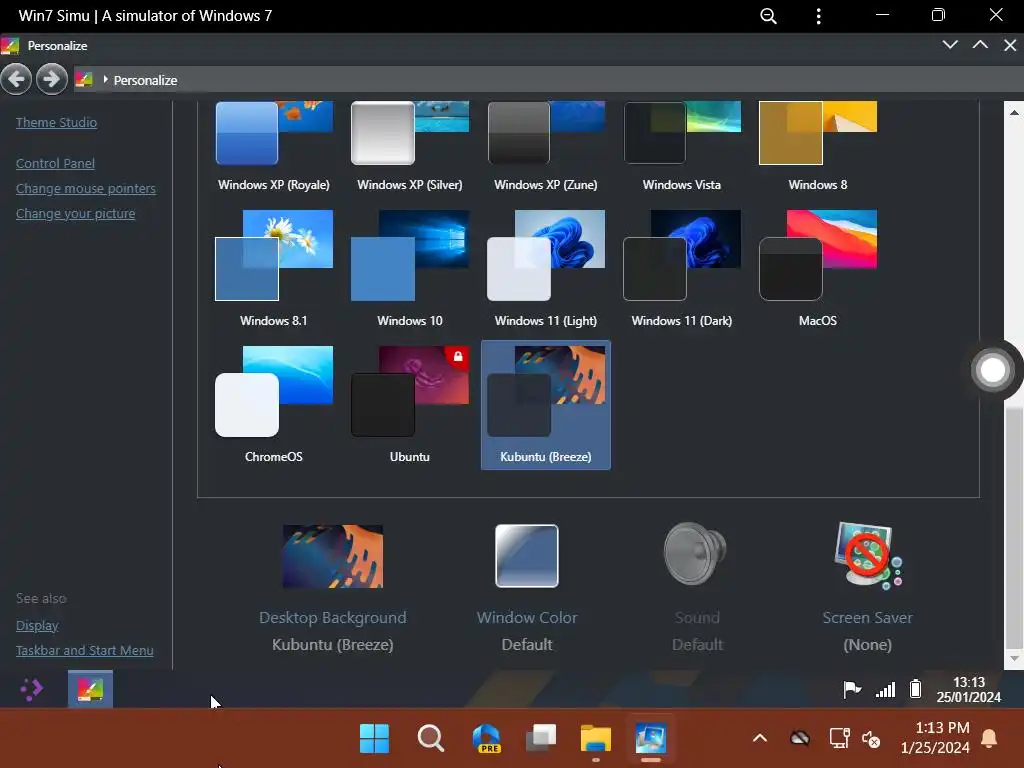Apply the Windows 8 theme
The image size is (1024, 768).
[818, 147]
